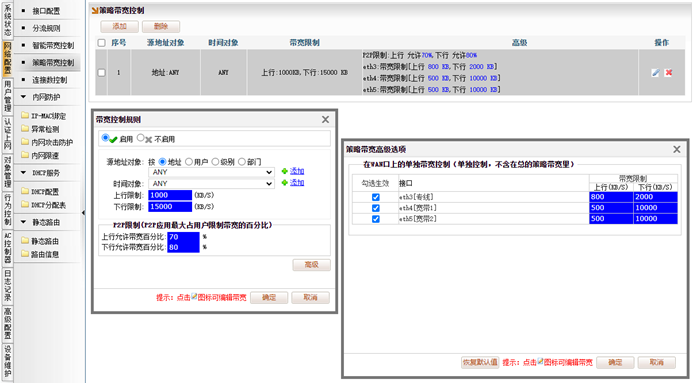
Task: Select the 不启用 radio button
Action: coord(141,138)
